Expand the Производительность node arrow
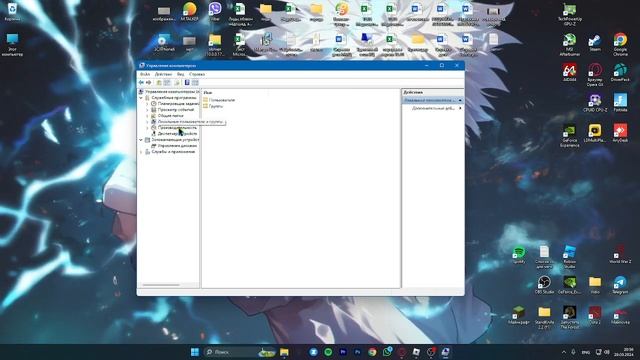The height and width of the screenshot is (360, 640). (x=147, y=128)
